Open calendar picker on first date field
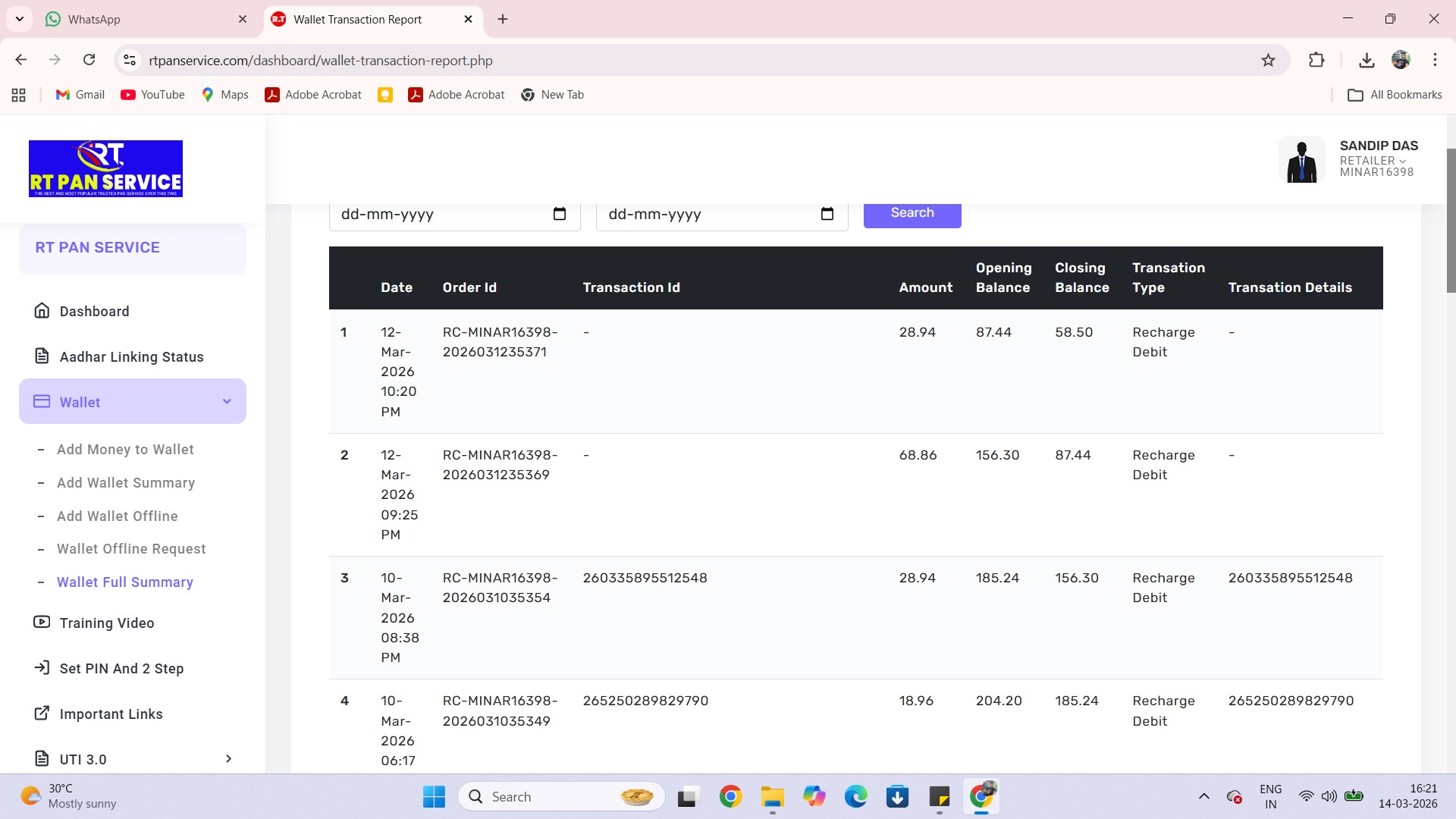 (x=560, y=214)
